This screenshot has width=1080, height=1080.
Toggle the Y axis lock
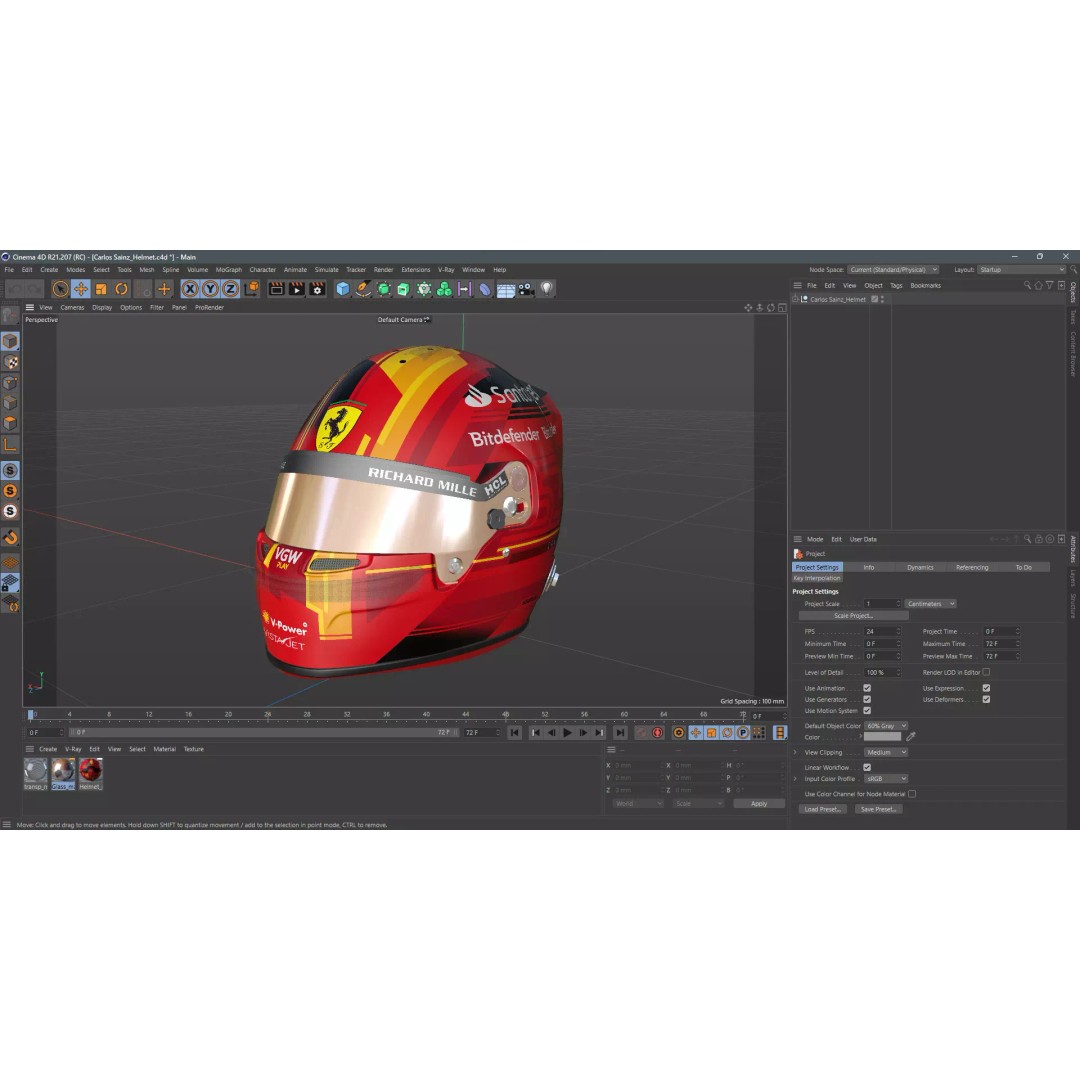(x=210, y=289)
